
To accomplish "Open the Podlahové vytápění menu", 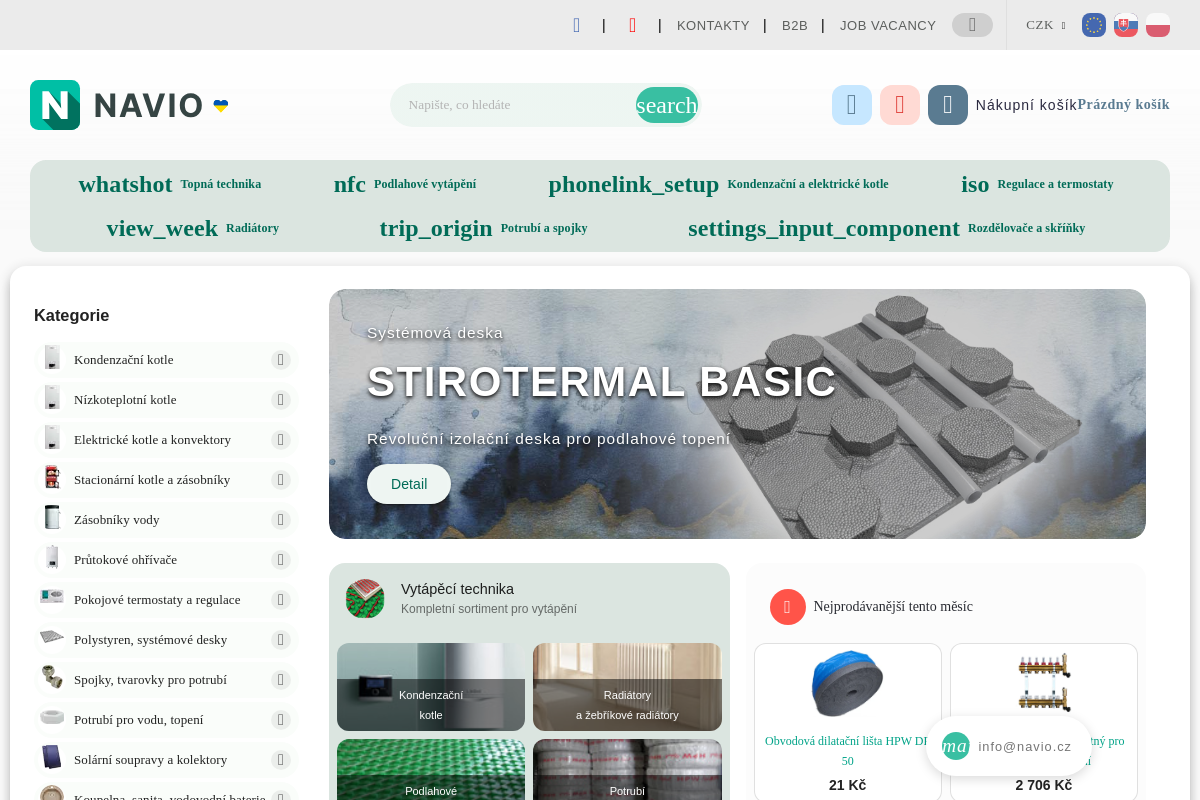I will pyautogui.click(x=425, y=184).
